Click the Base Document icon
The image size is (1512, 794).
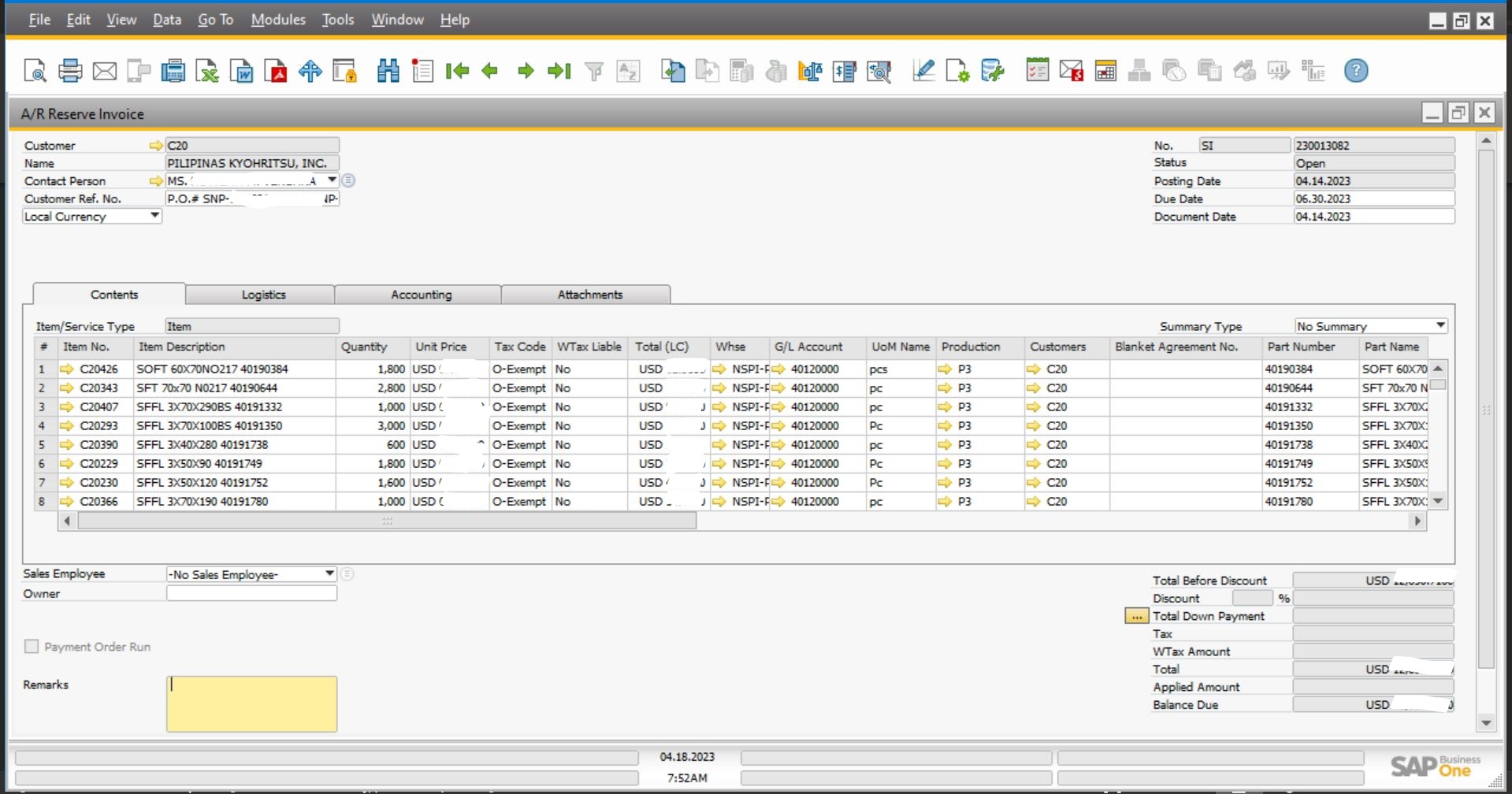point(673,71)
